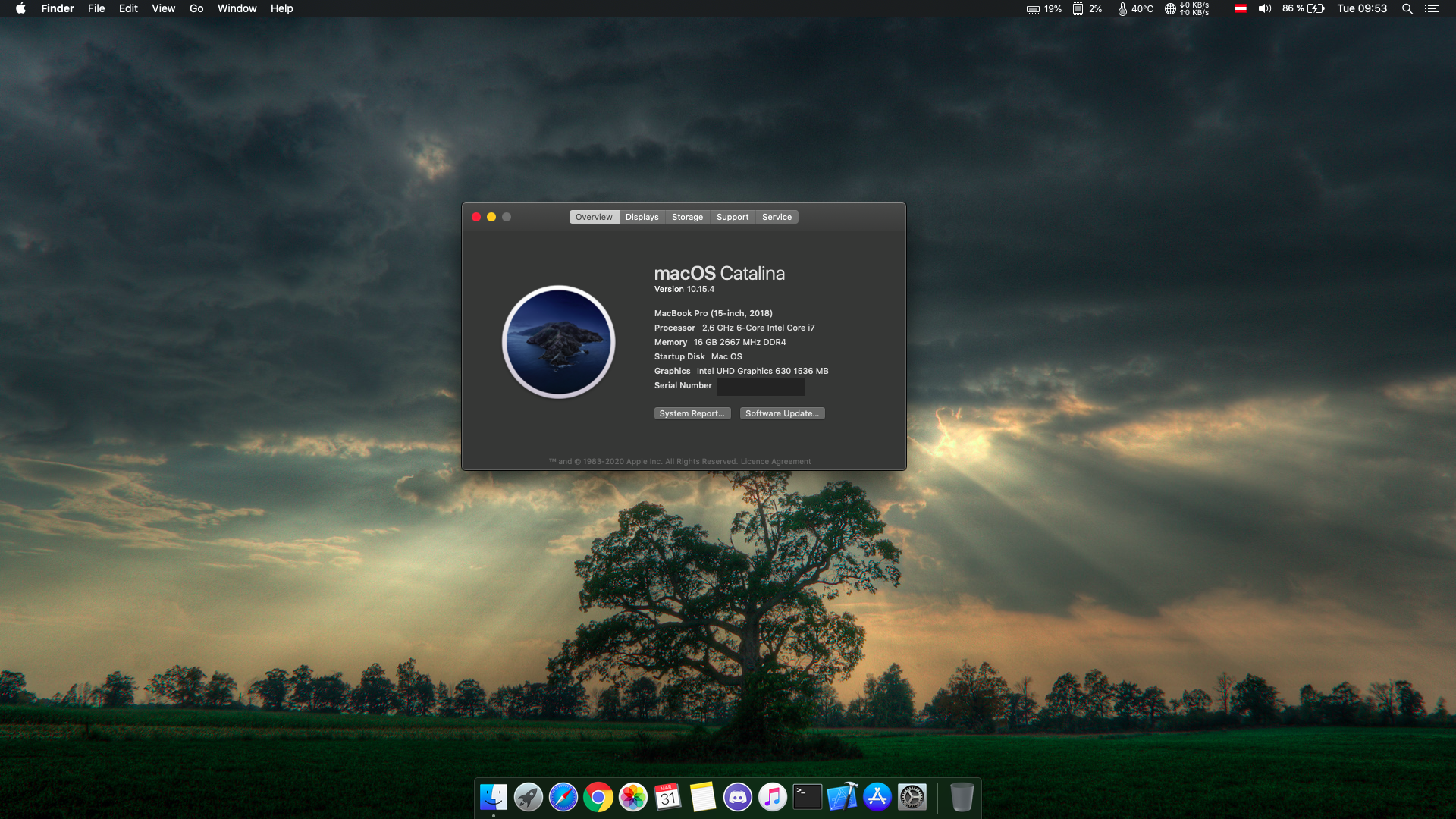
Task: Open App Store from the Dock
Action: tap(877, 797)
